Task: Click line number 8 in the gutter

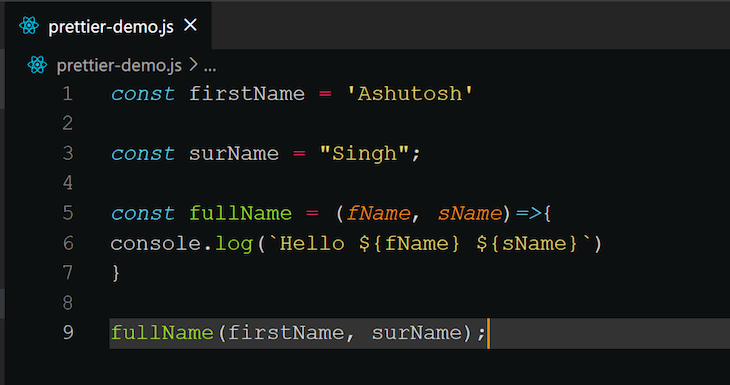Action: (68, 303)
